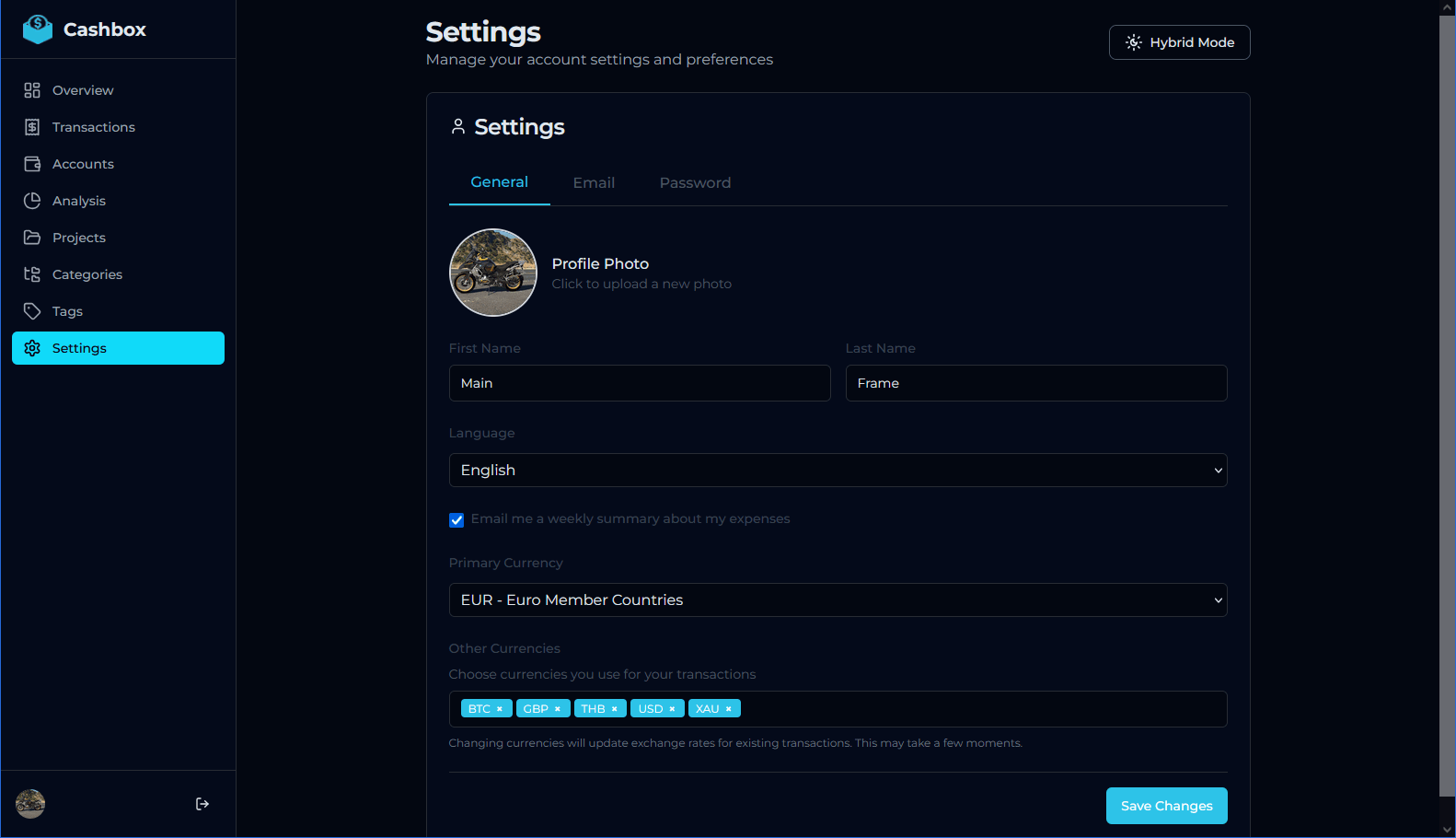Click into the First Name field
The height and width of the screenshot is (838, 1456).
click(x=640, y=383)
